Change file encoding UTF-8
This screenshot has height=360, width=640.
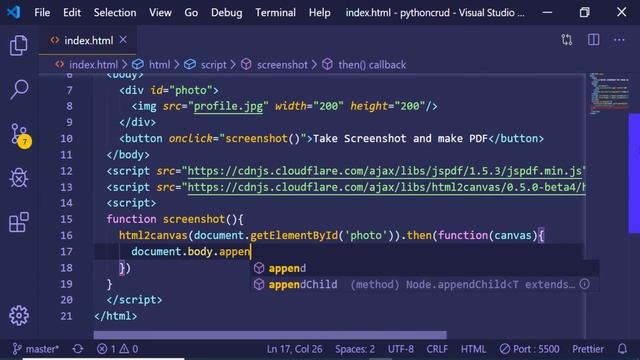tap(400, 349)
